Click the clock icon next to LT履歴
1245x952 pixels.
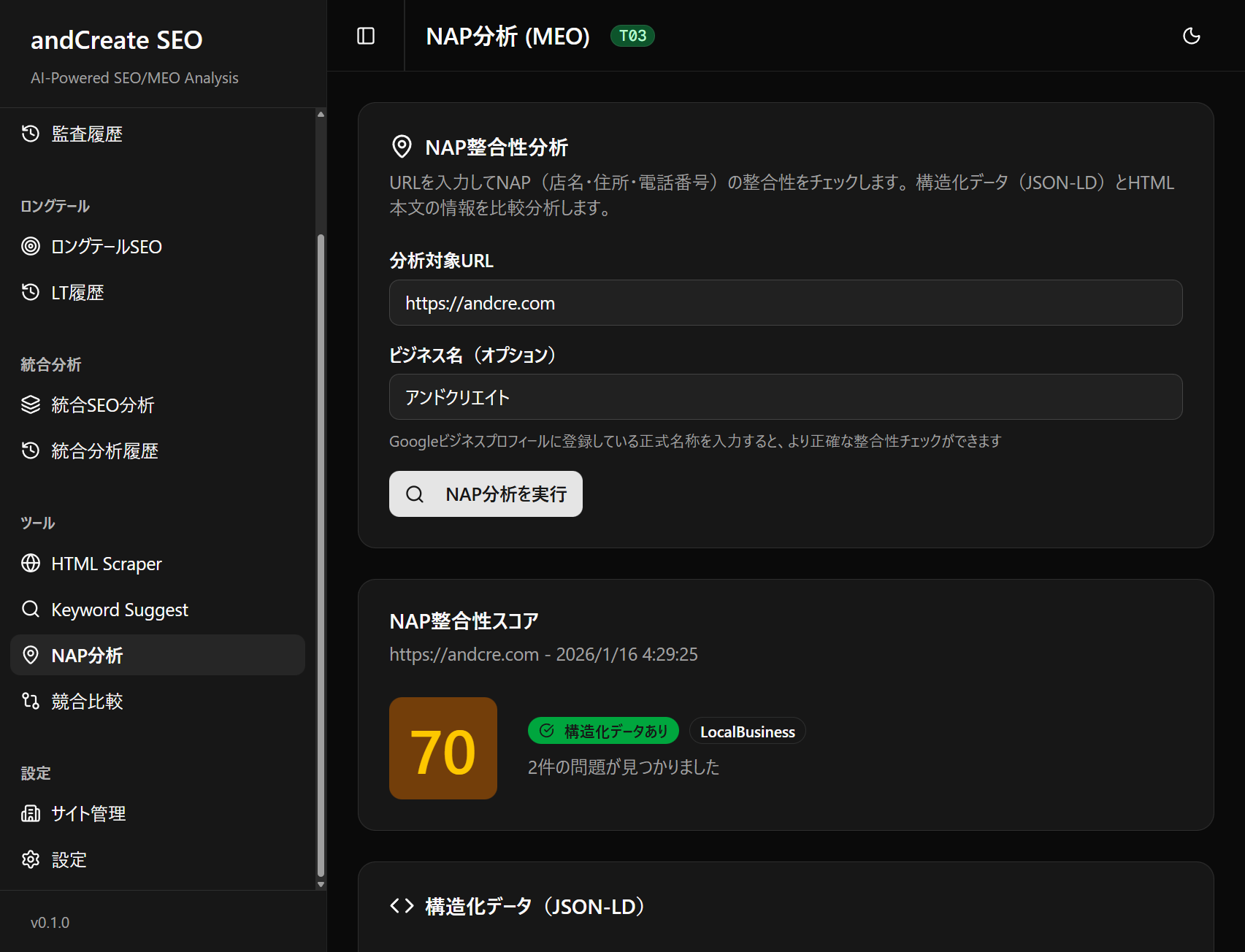coord(31,292)
